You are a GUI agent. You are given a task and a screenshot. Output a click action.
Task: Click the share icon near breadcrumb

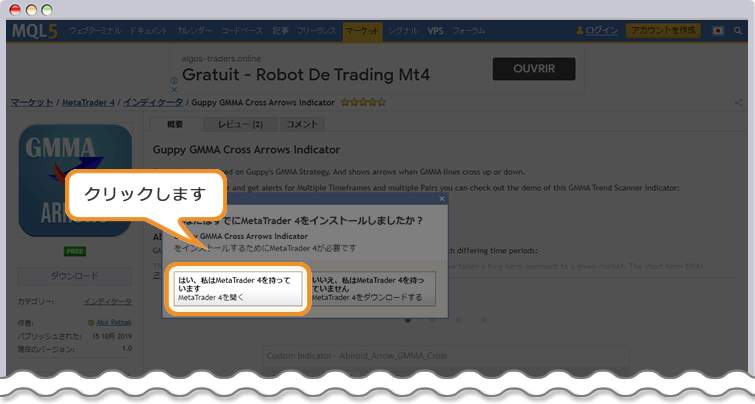(x=738, y=103)
